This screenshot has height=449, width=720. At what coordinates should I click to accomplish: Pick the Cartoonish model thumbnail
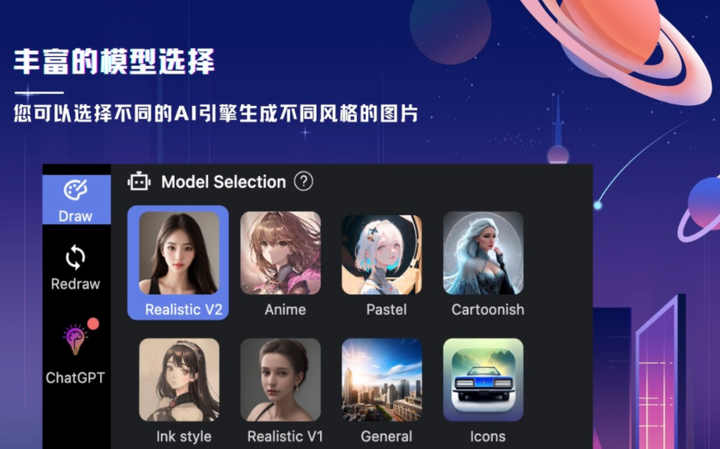tap(483, 253)
